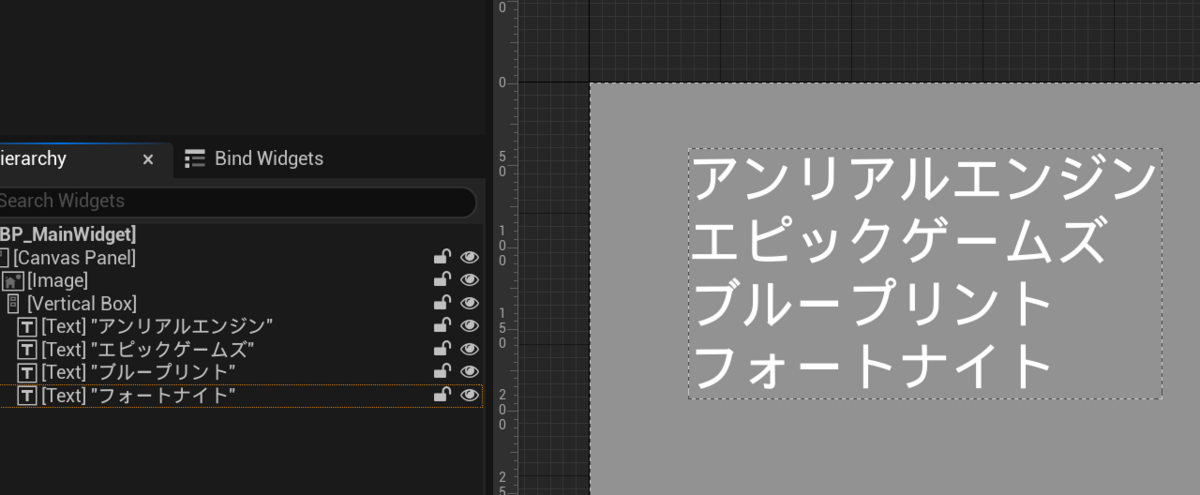This screenshot has width=1200, height=495.
Task: Toggle visibility eye for Vertical Box row
Action: point(470,304)
